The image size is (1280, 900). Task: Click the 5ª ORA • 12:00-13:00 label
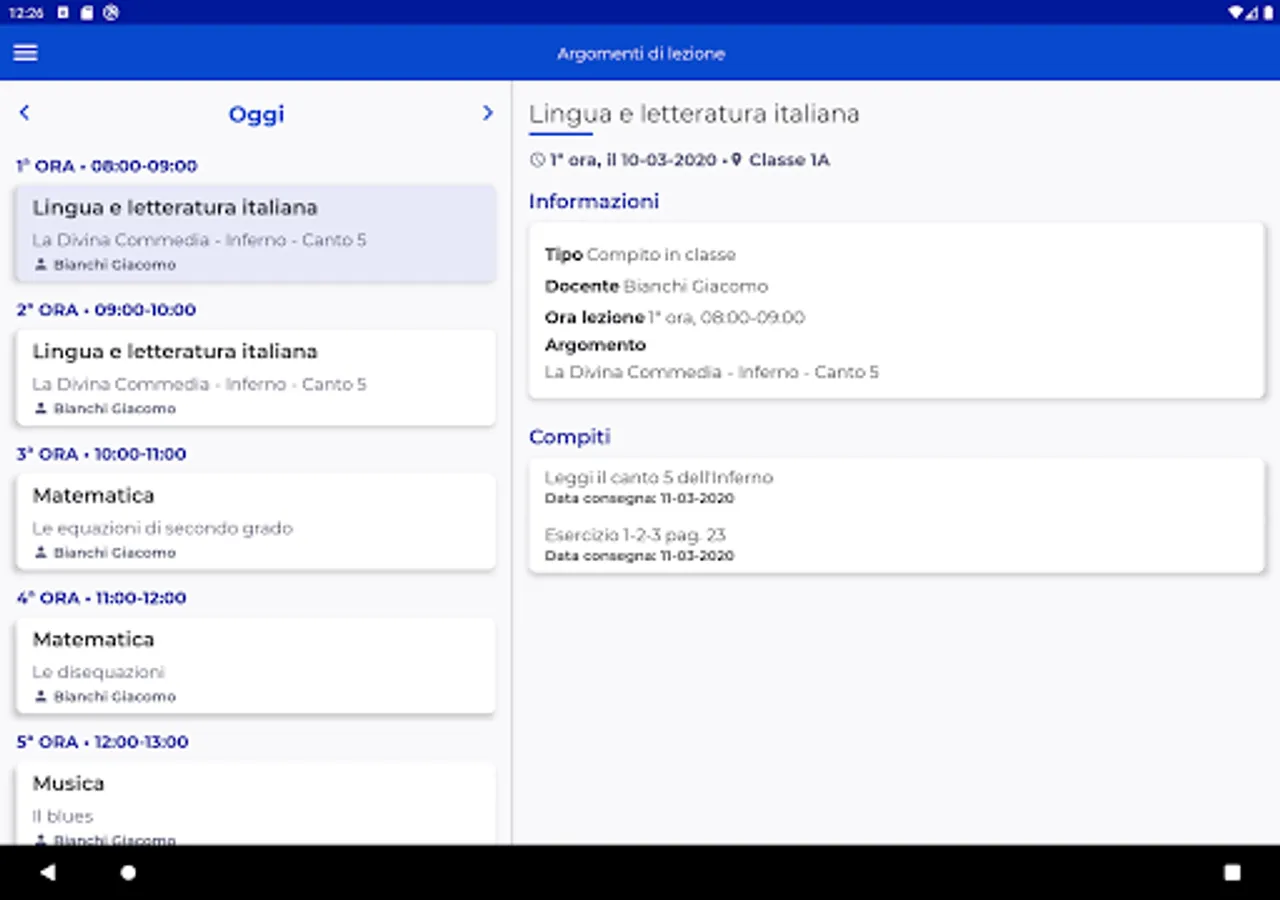(102, 742)
